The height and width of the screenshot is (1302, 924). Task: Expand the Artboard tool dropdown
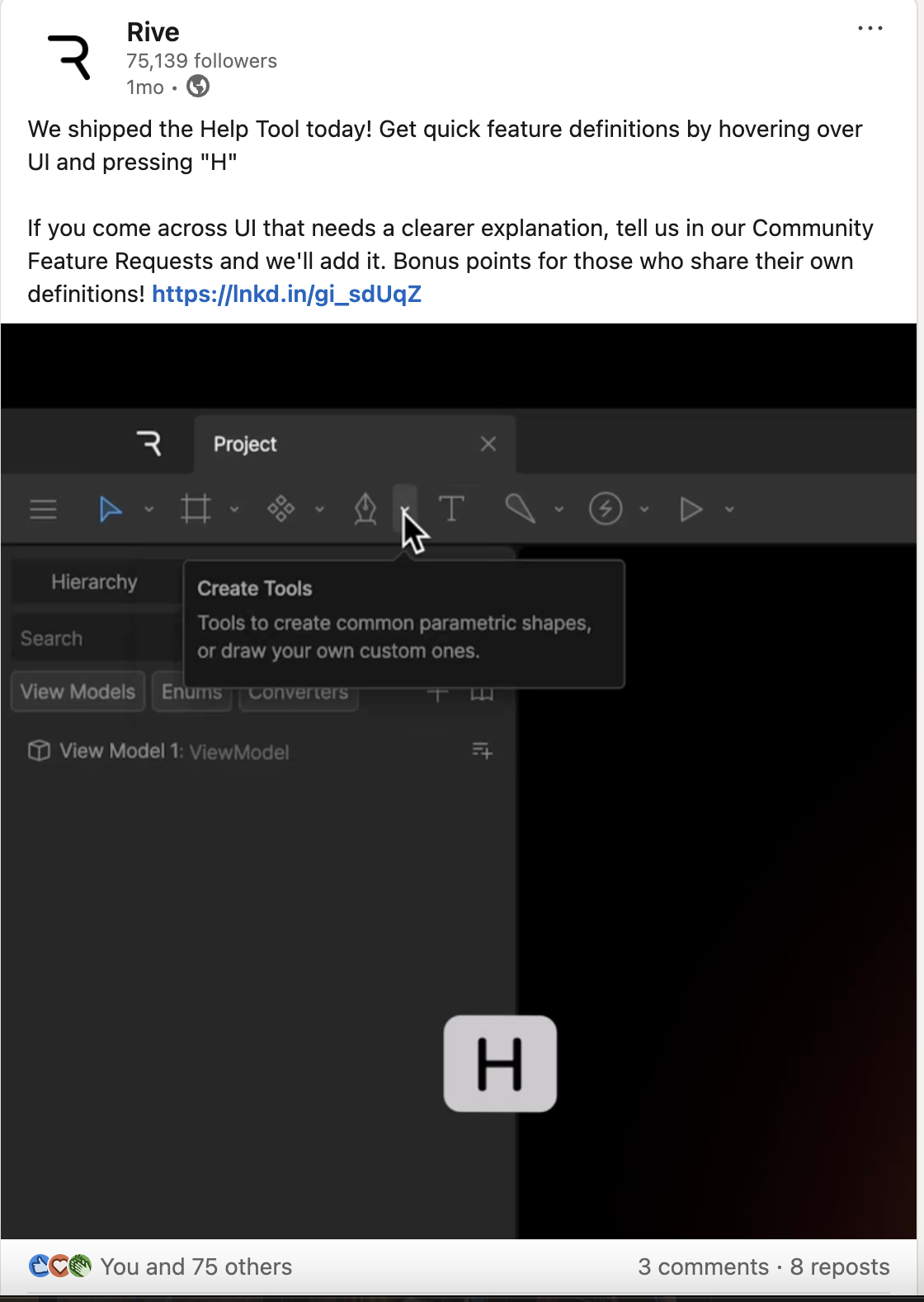click(x=234, y=510)
